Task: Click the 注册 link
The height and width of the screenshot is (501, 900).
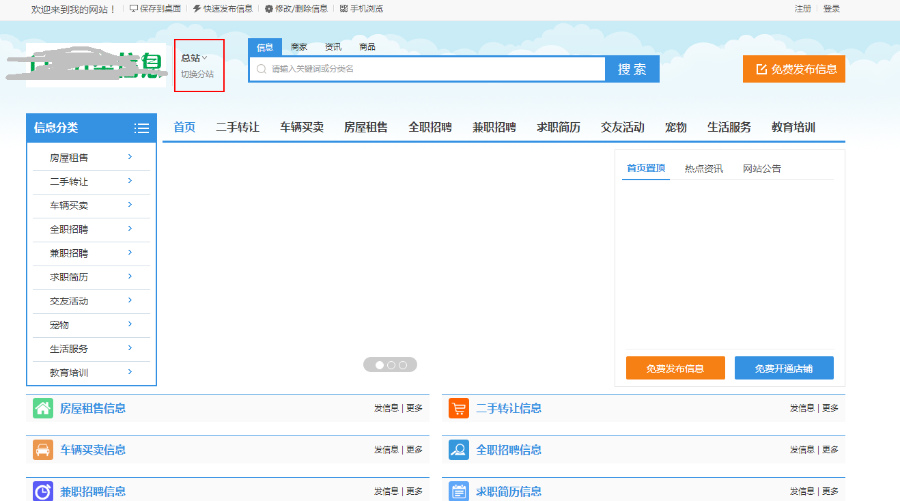Action: pos(802,9)
